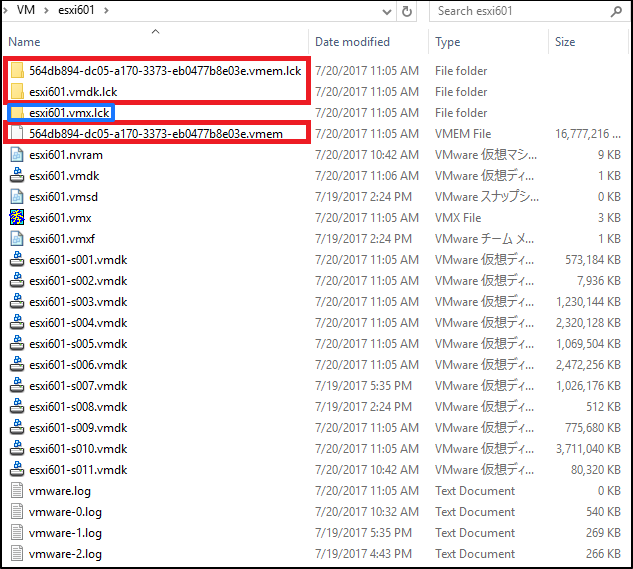Focus the Search esxi601 field
The height and width of the screenshot is (569, 633).
coord(529,11)
